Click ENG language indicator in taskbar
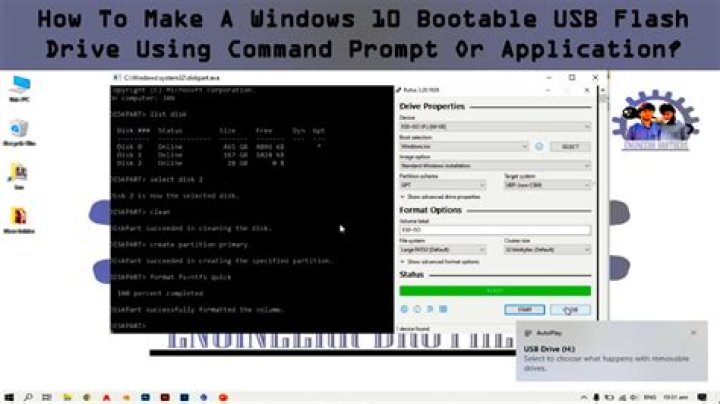This screenshot has height=404, width=720. (649, 397)
